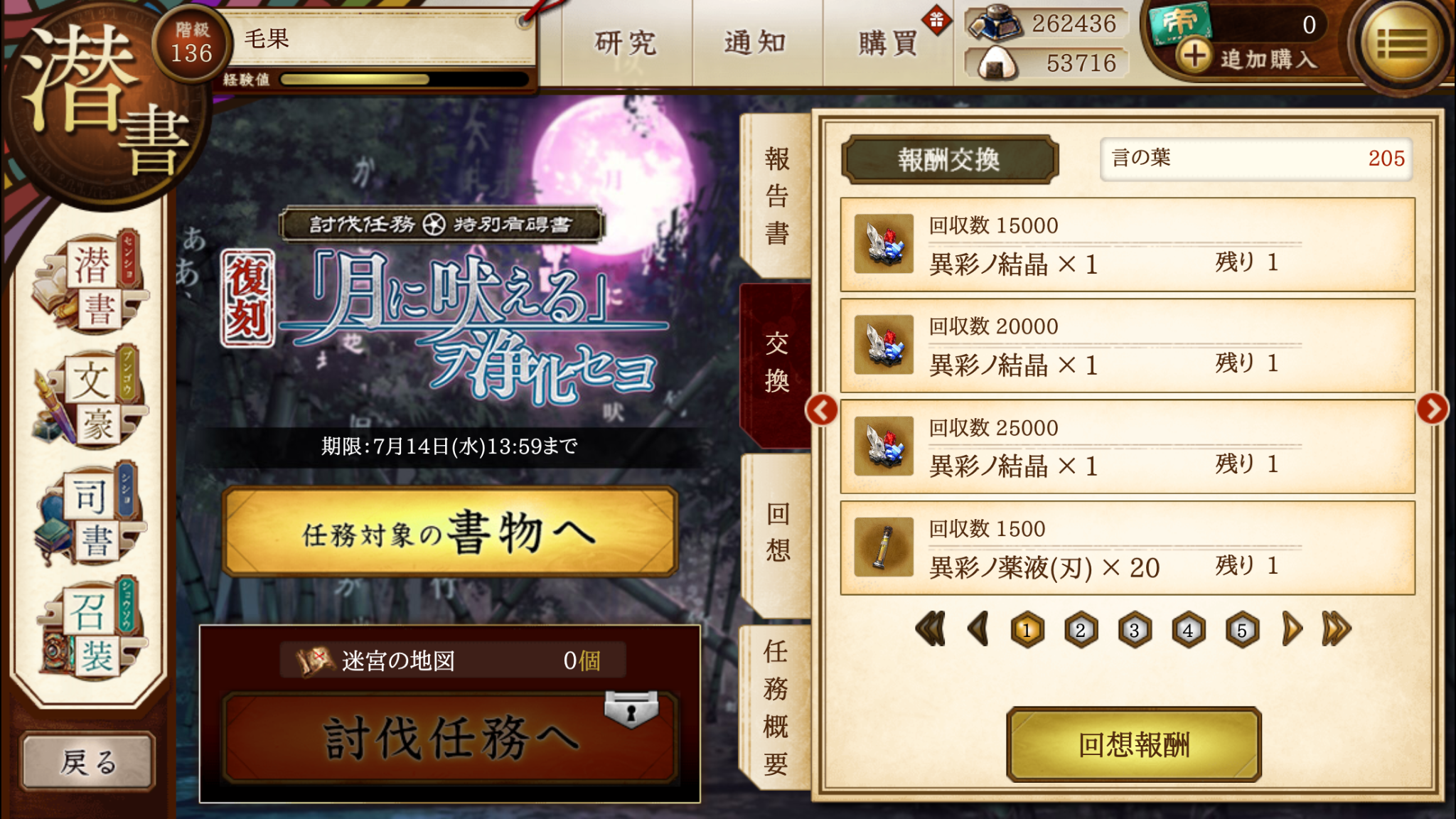The width and height of the screenshot is (1456, 819).
Task: Click the red left arrow on panel edge
Action: 822,410
